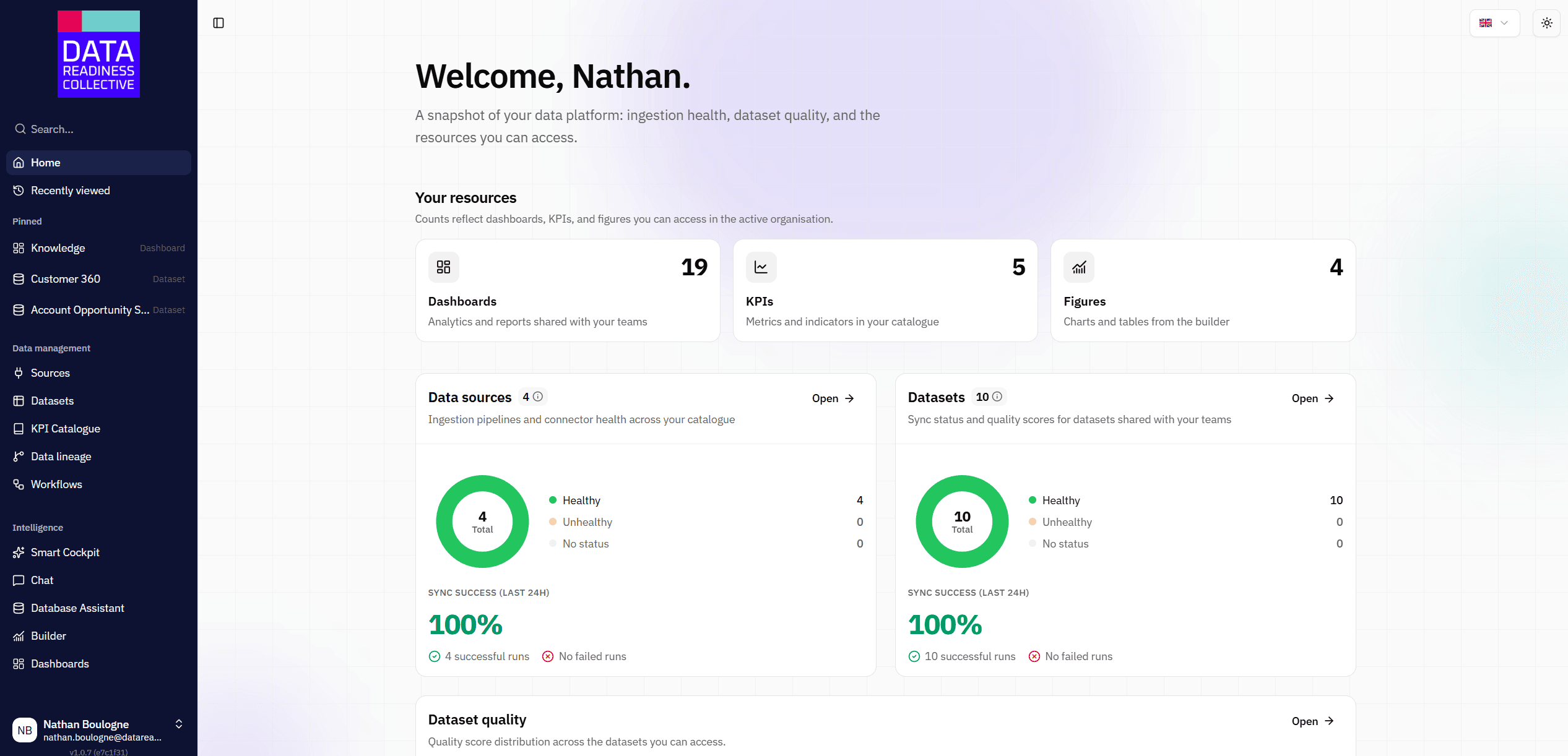Click the Smart Cockpit sparkle icon
The image size is (1568, 756).
[19, 552]
